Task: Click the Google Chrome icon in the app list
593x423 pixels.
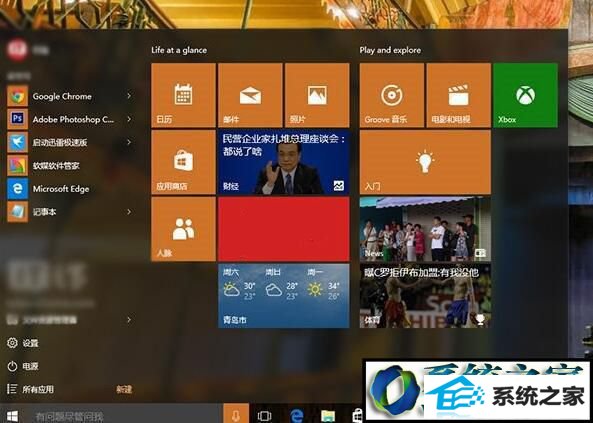Action: (x=17, y=96)
